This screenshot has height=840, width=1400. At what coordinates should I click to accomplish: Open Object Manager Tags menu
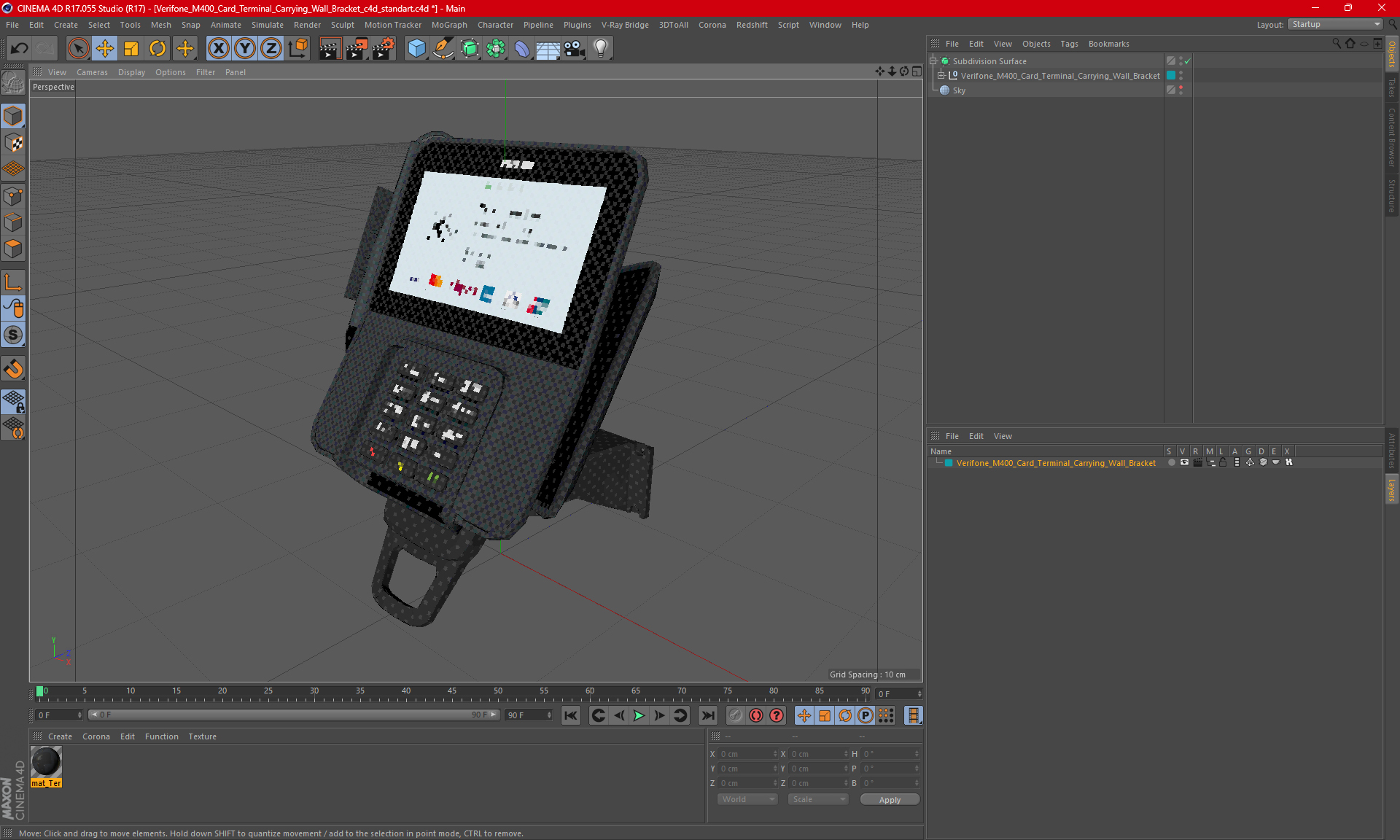pyautogui.click(x=1069, y=44)
